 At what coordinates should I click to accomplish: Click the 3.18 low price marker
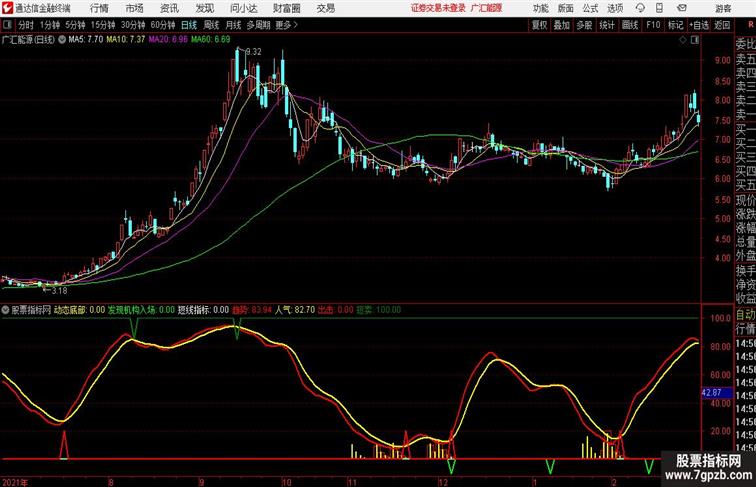(58, 291)
